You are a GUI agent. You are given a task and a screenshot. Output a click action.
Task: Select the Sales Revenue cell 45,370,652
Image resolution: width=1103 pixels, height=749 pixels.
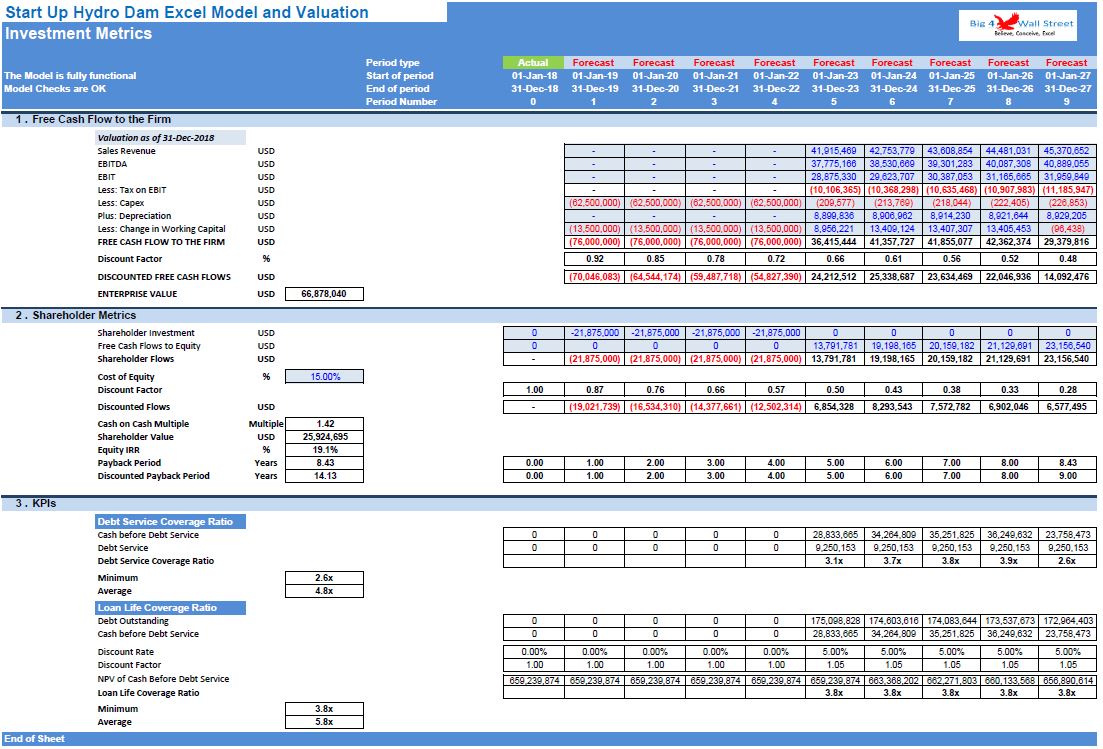(1067, 151)
